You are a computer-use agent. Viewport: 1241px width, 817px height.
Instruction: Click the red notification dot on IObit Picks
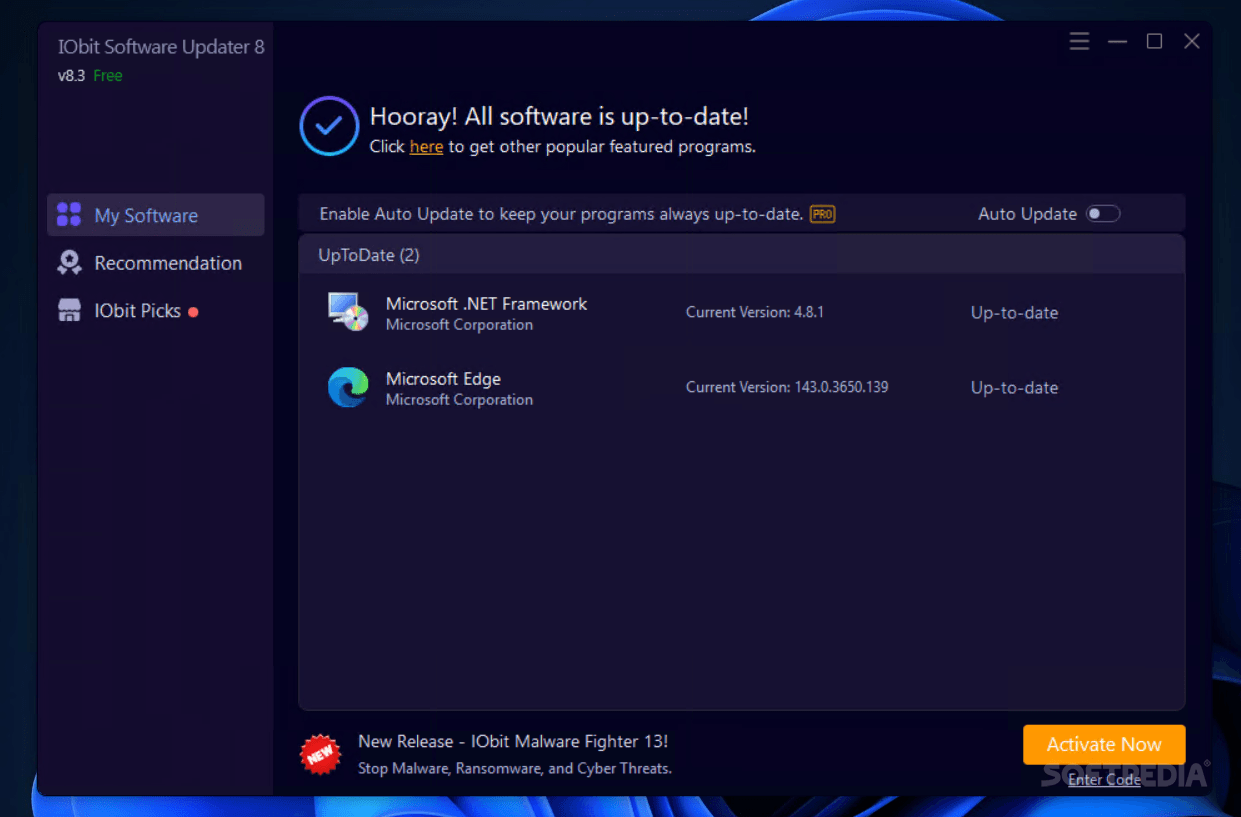point(193,312)
